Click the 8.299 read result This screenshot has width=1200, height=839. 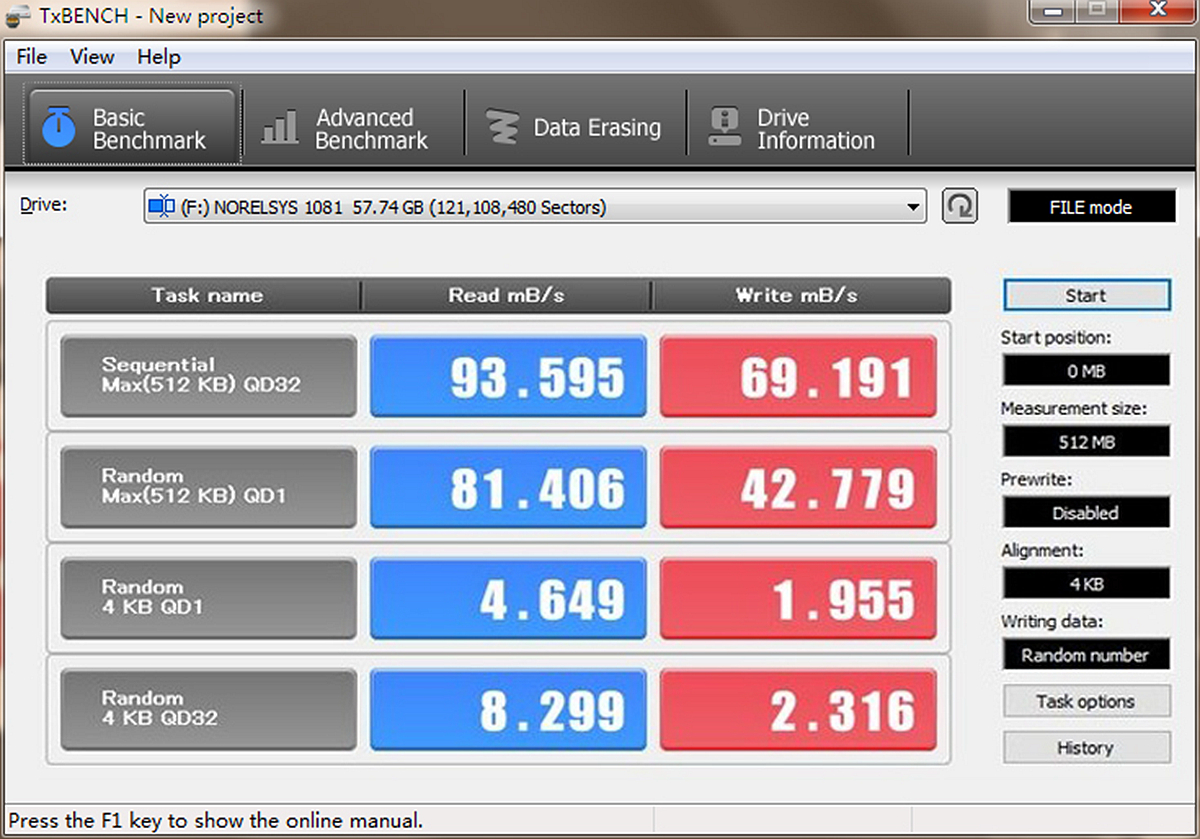(x=508, y=709)
